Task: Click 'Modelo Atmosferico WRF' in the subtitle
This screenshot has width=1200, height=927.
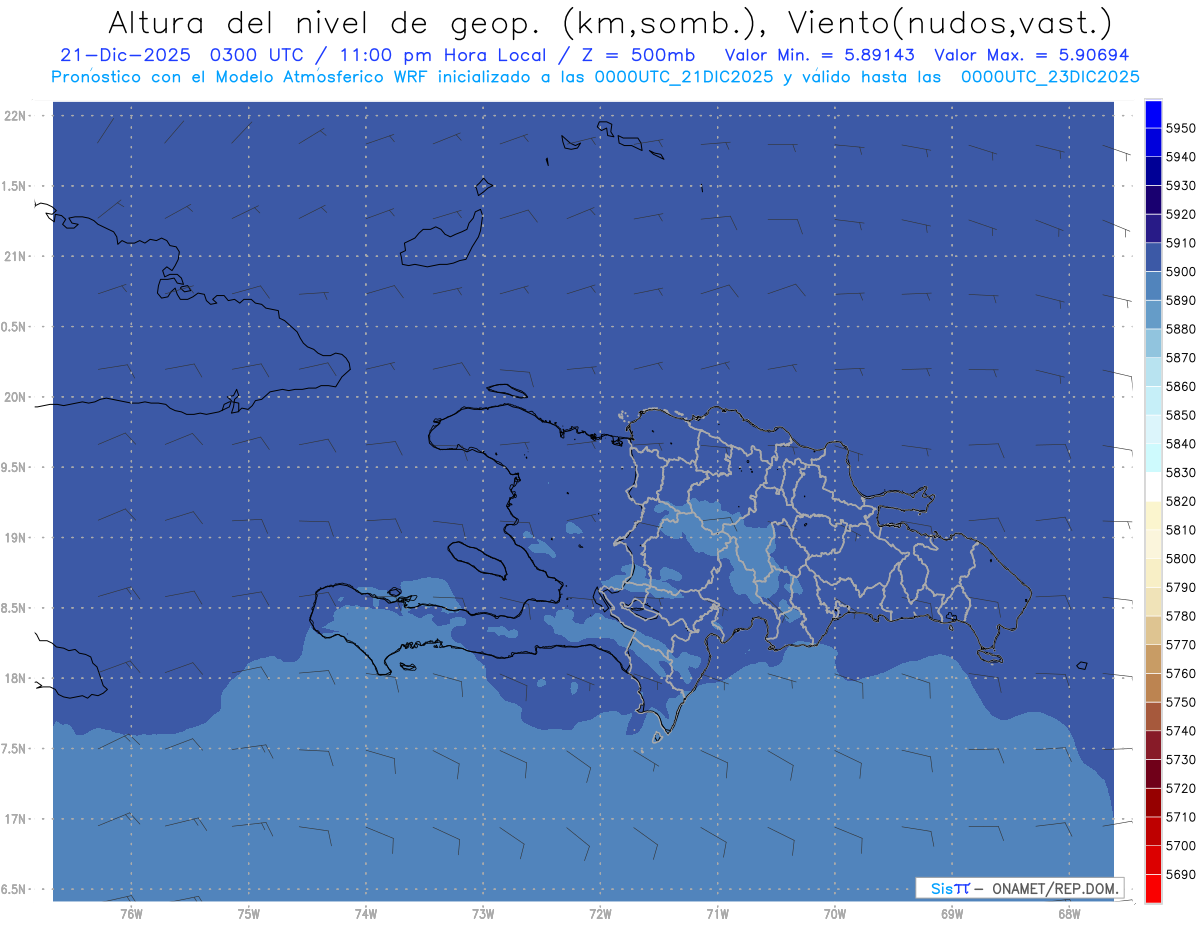Action: pos(321,77)
